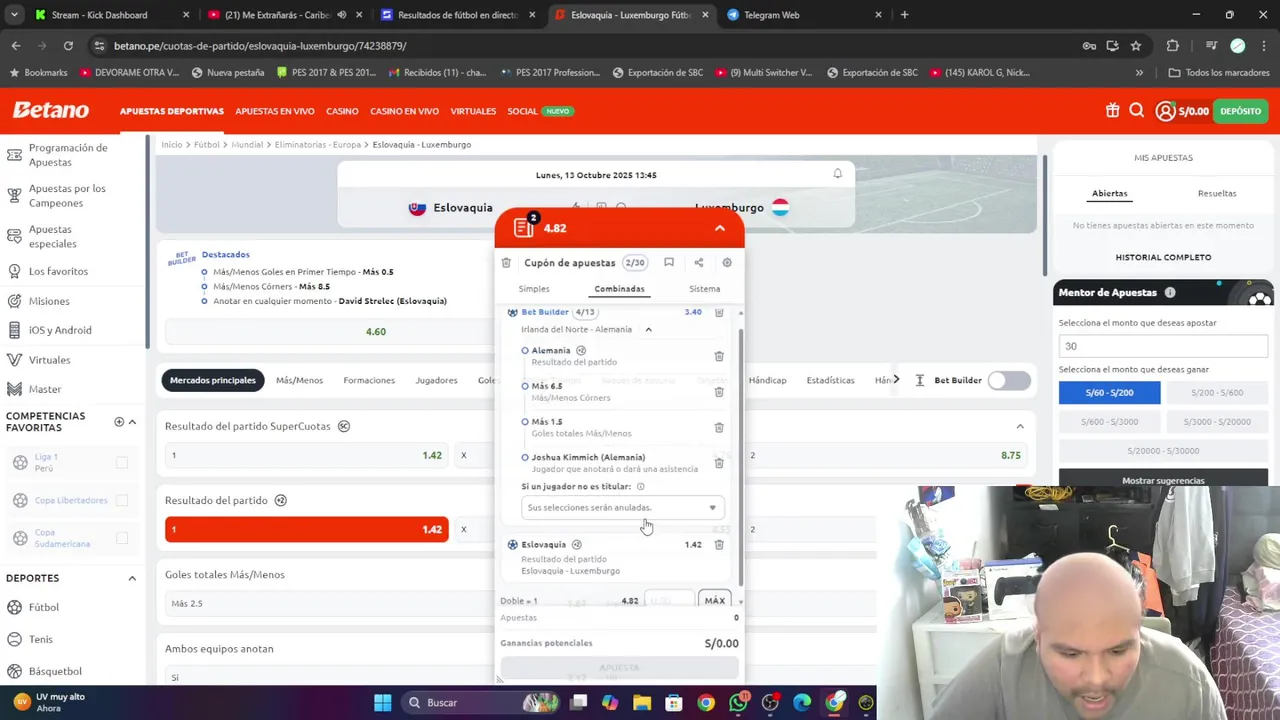The height and width of the screenshot is (720, 1280).
Task: Open Programación de Apuestas in sidebar
Action: tap(68, 155)
